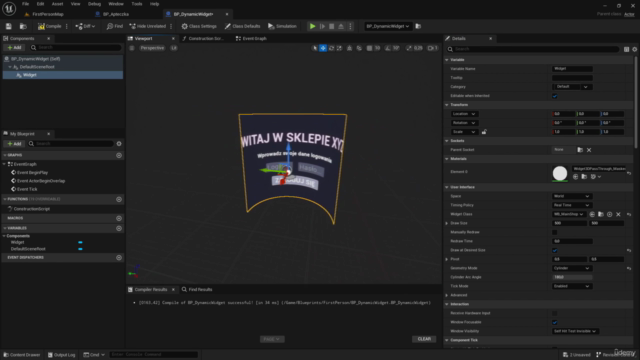The width and height of the screenshot is (640, 360).
Task: Browse to Parent Socket selection
Action: click(580, 150)
